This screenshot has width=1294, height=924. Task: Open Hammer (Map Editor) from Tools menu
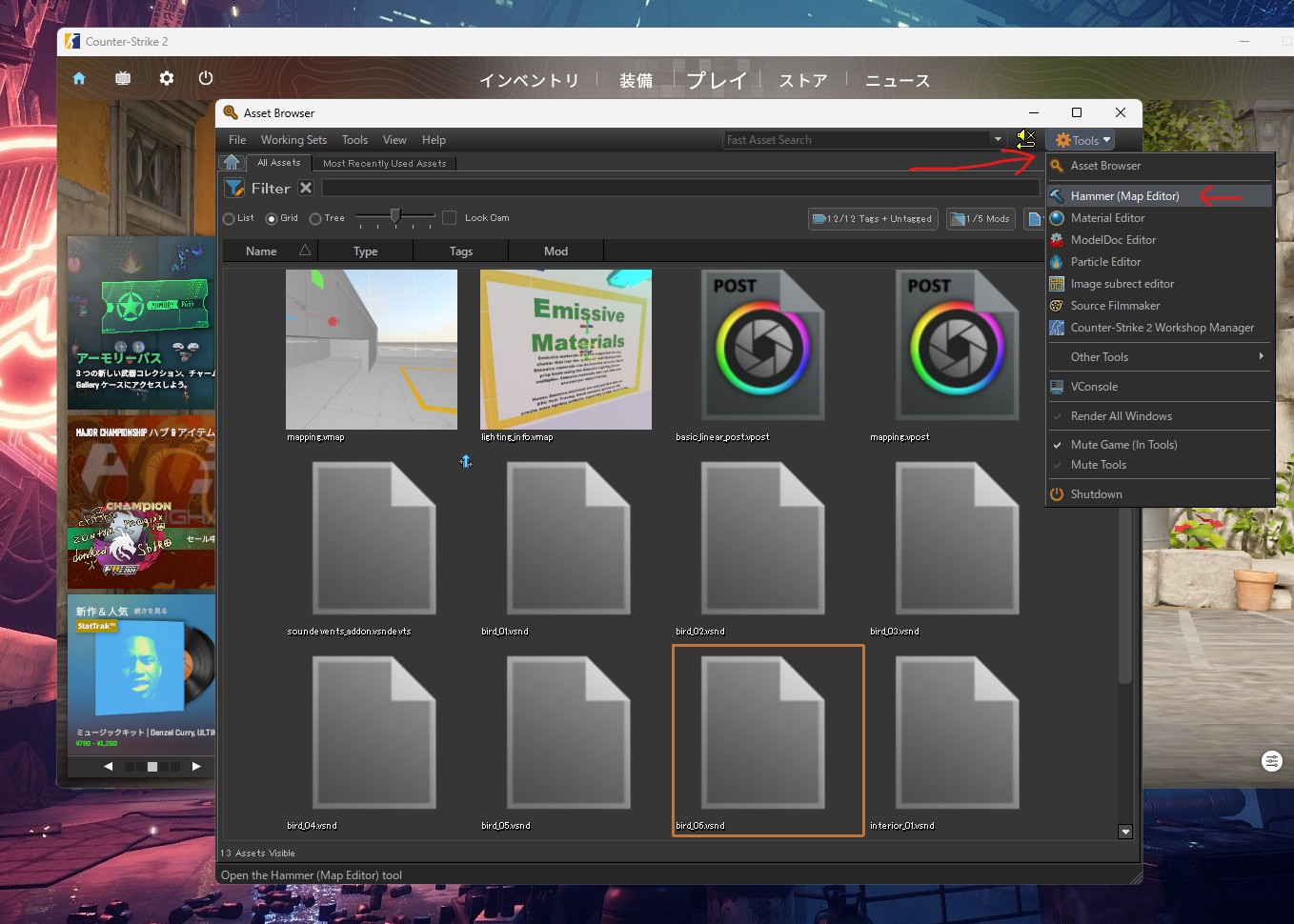pyautogui.click(x=1124, y=196)
